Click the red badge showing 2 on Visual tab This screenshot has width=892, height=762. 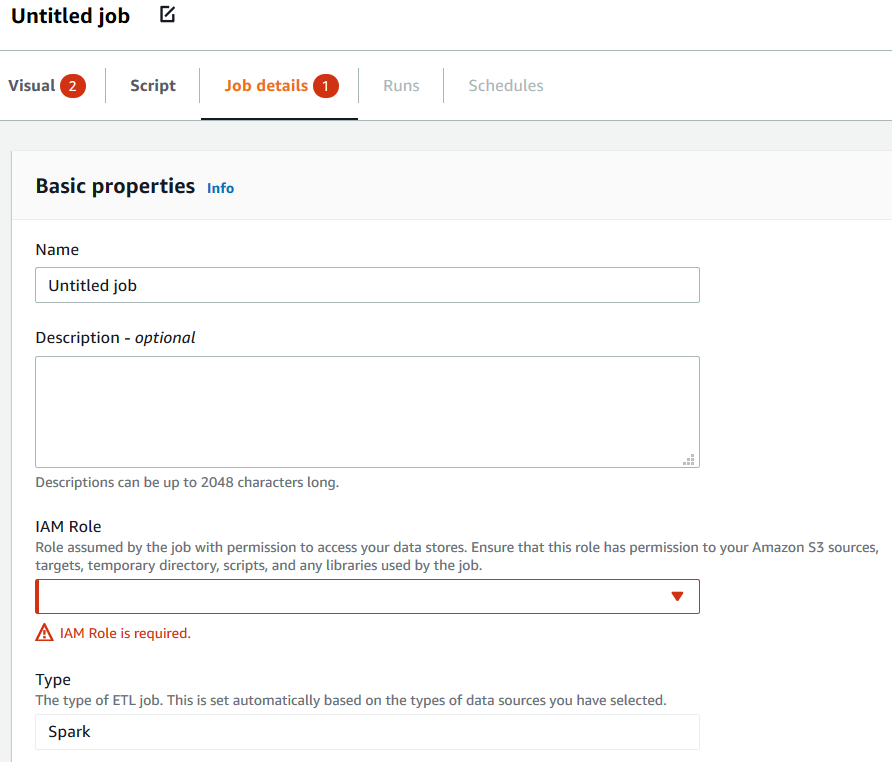pyautogui.click(x=72, y=85)
